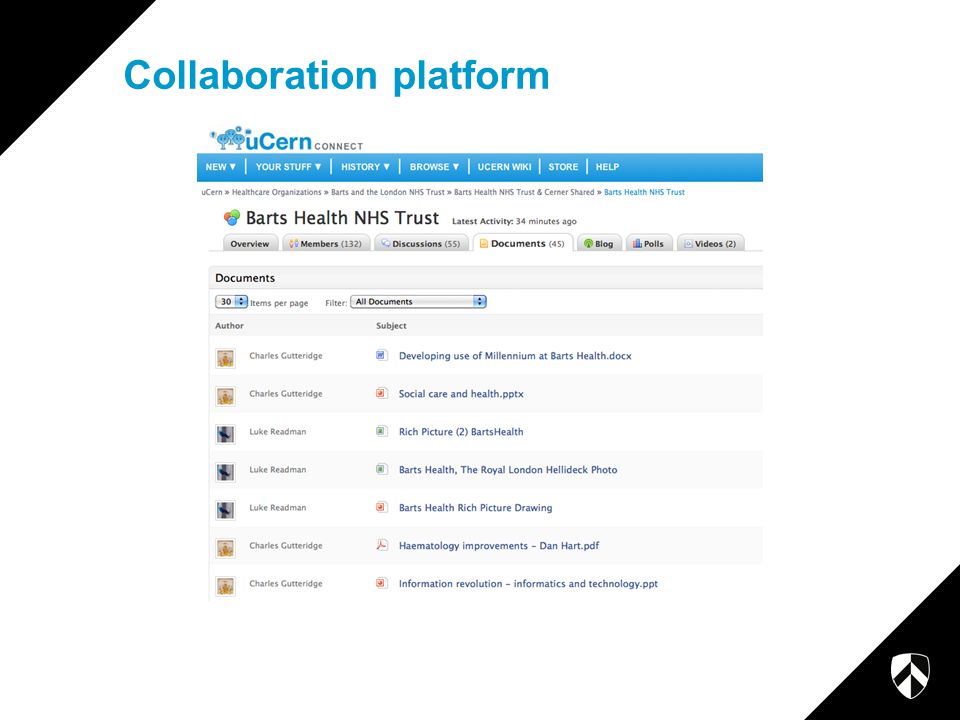This screenshot has width=960, height=720.
Task: Open the BROWSE dropdown menu
Action: click(435, 167)
